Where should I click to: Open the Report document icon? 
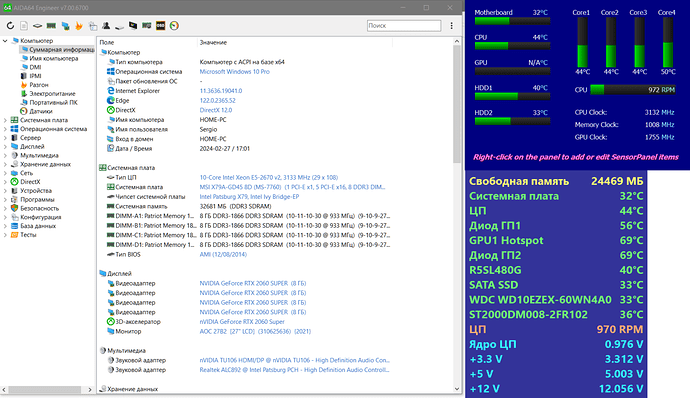pos(24,26)
